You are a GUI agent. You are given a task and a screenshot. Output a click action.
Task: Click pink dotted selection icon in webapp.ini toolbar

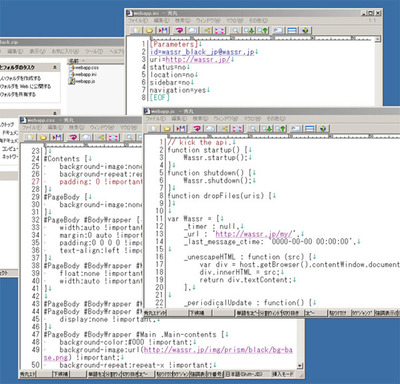219,31
